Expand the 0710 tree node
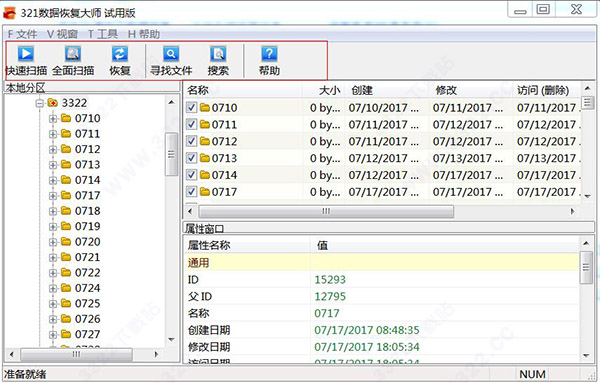The height and width of the screenshot is (383, 600). [x=53, y=119]
